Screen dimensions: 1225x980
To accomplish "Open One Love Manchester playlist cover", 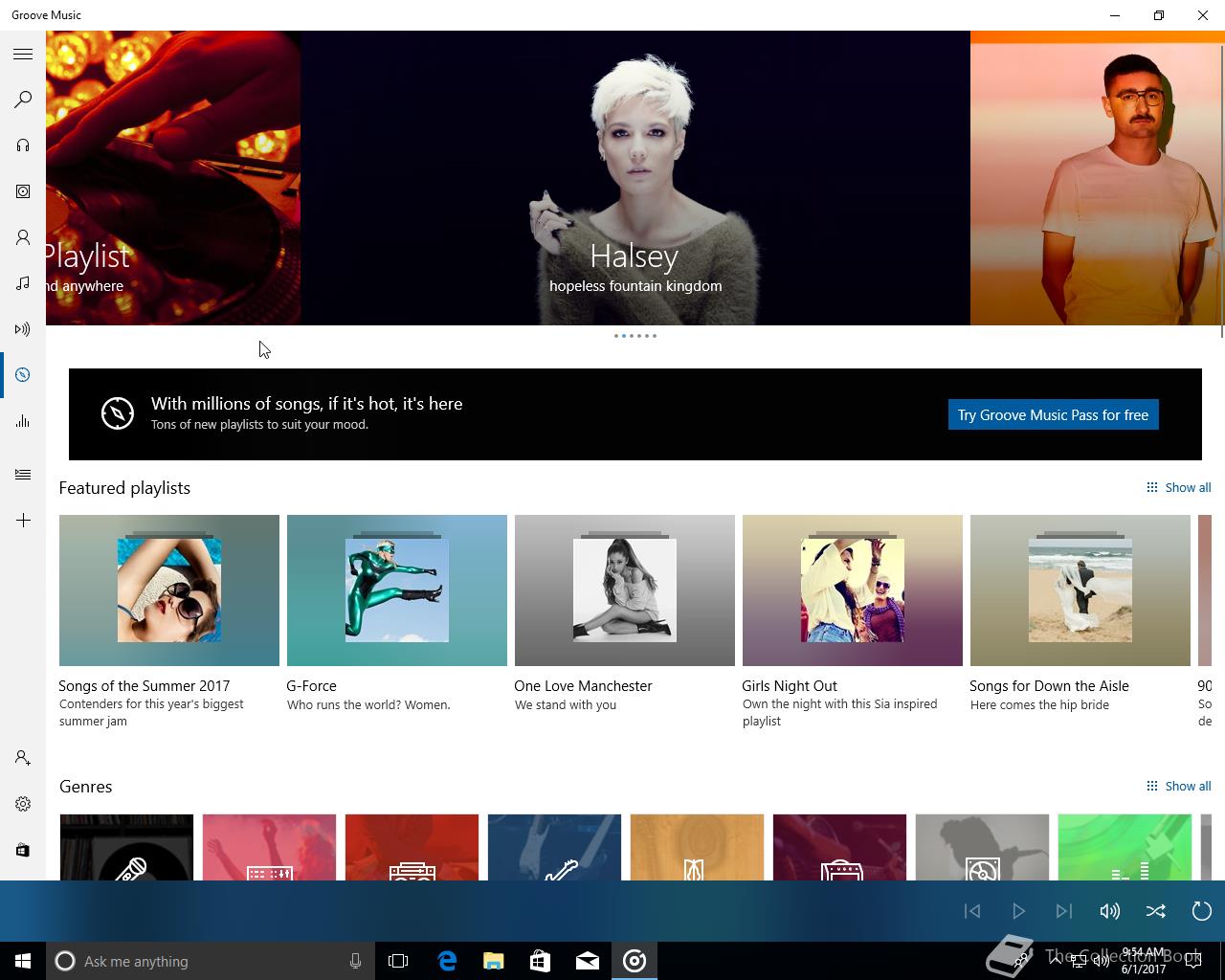I will pyautogui.click(x=625, y=590).
